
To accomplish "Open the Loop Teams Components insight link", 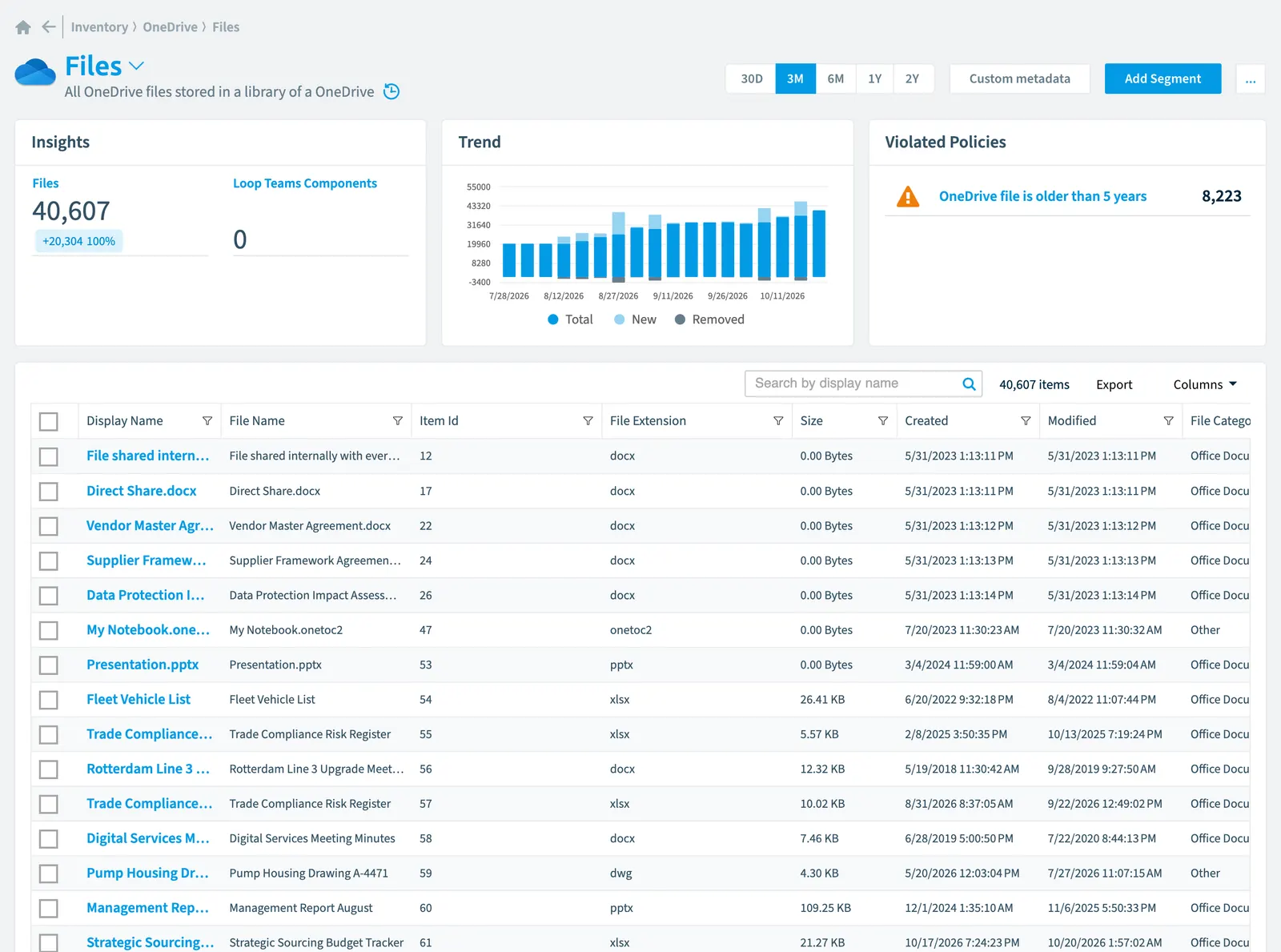I will coord(305,183).
